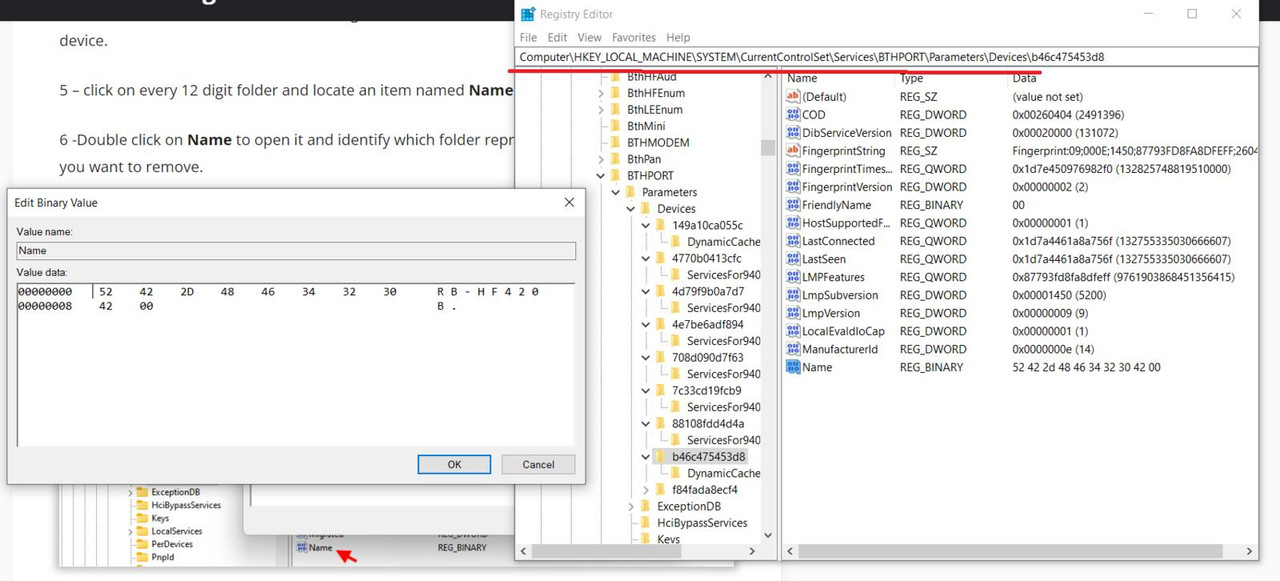This screenshot has height=581, width=1280.
Task: Expand the ExceptionDB key in Registry Editor
Action: coord(631,506)
